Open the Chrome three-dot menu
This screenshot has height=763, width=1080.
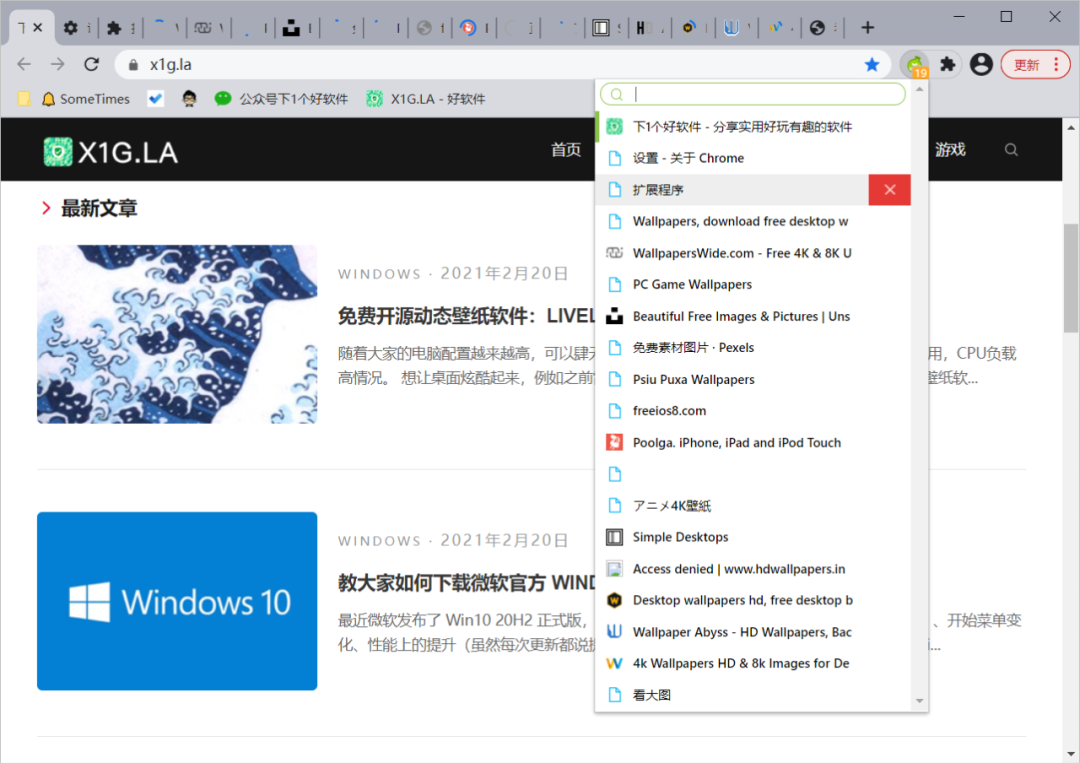click(1056, 65)
